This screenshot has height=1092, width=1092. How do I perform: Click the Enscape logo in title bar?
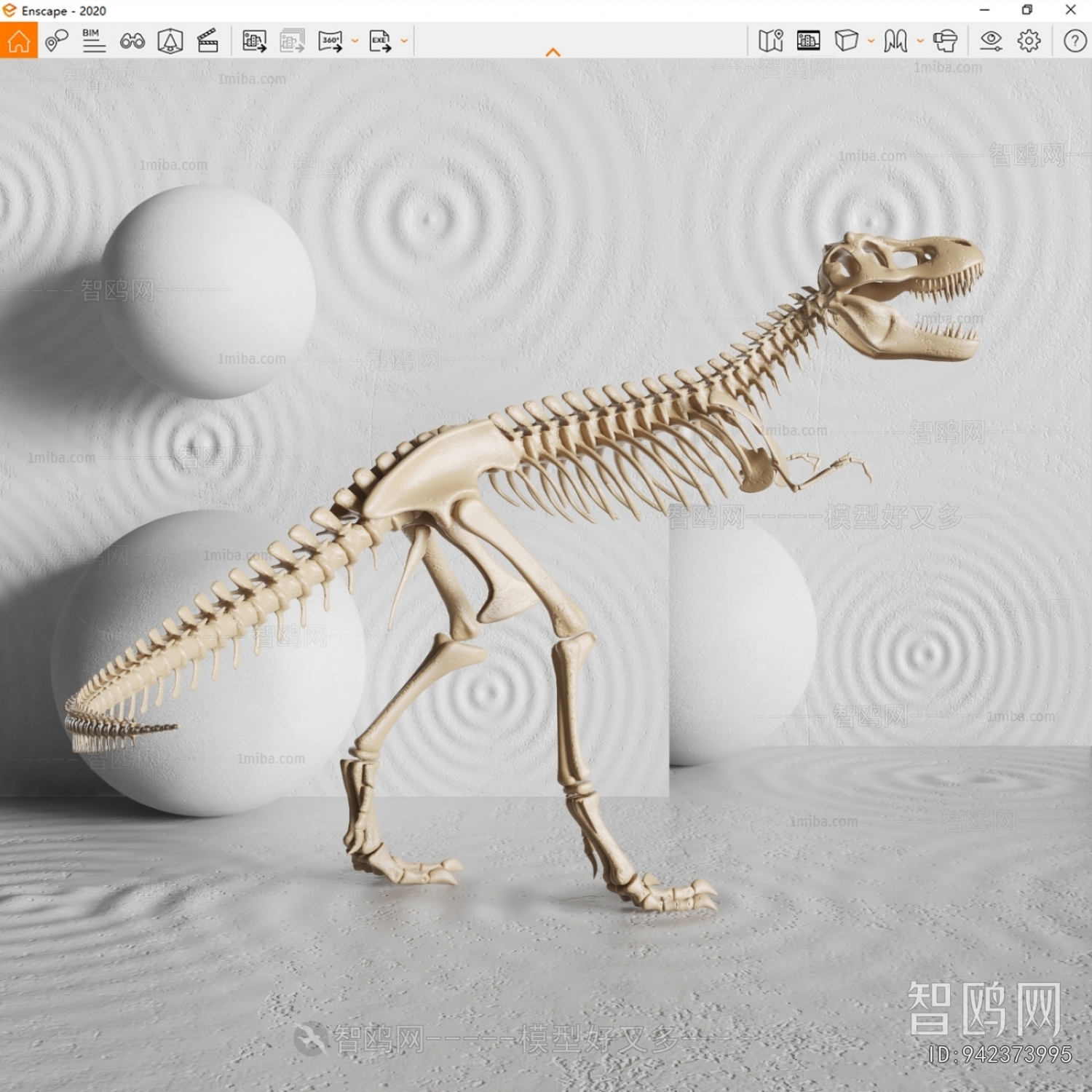click(x=9, y=10)
